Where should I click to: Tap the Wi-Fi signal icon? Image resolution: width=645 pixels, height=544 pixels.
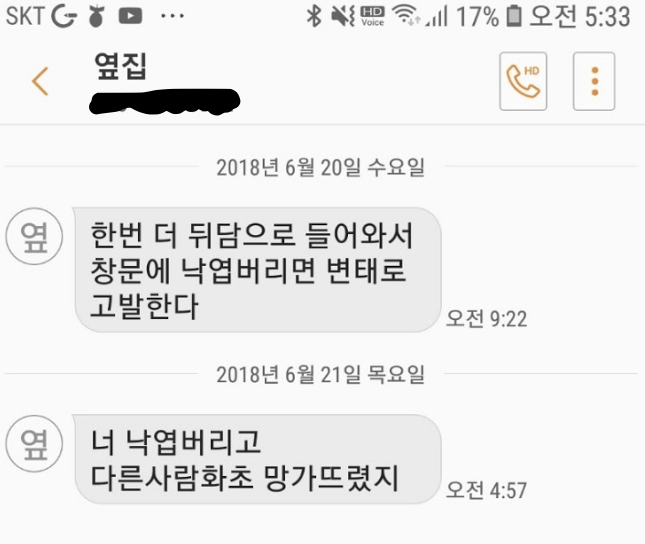click(406, 16)
